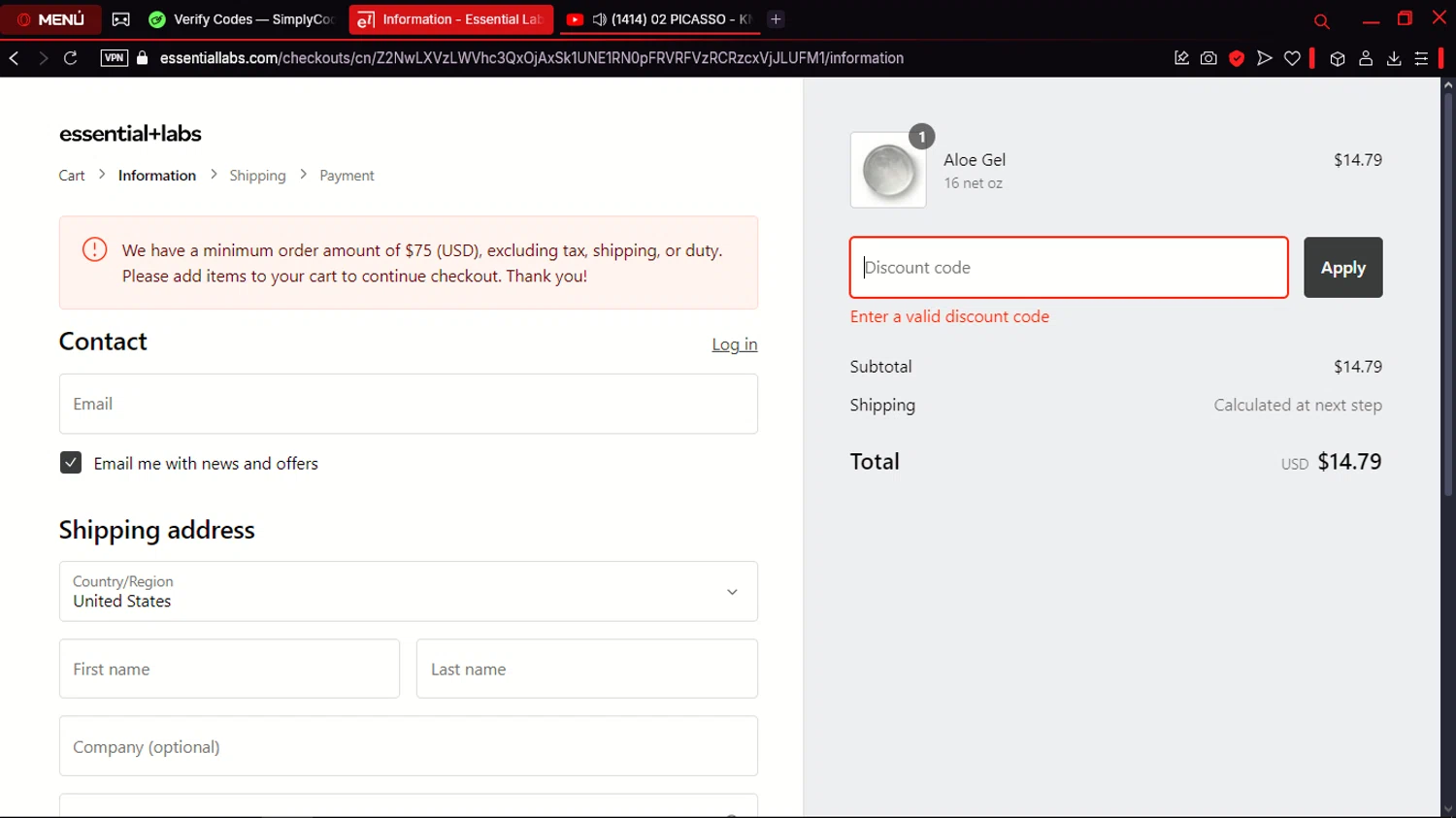Go back to previous page
Screen dimensions: 1456x818
click(x=15, y=58)
